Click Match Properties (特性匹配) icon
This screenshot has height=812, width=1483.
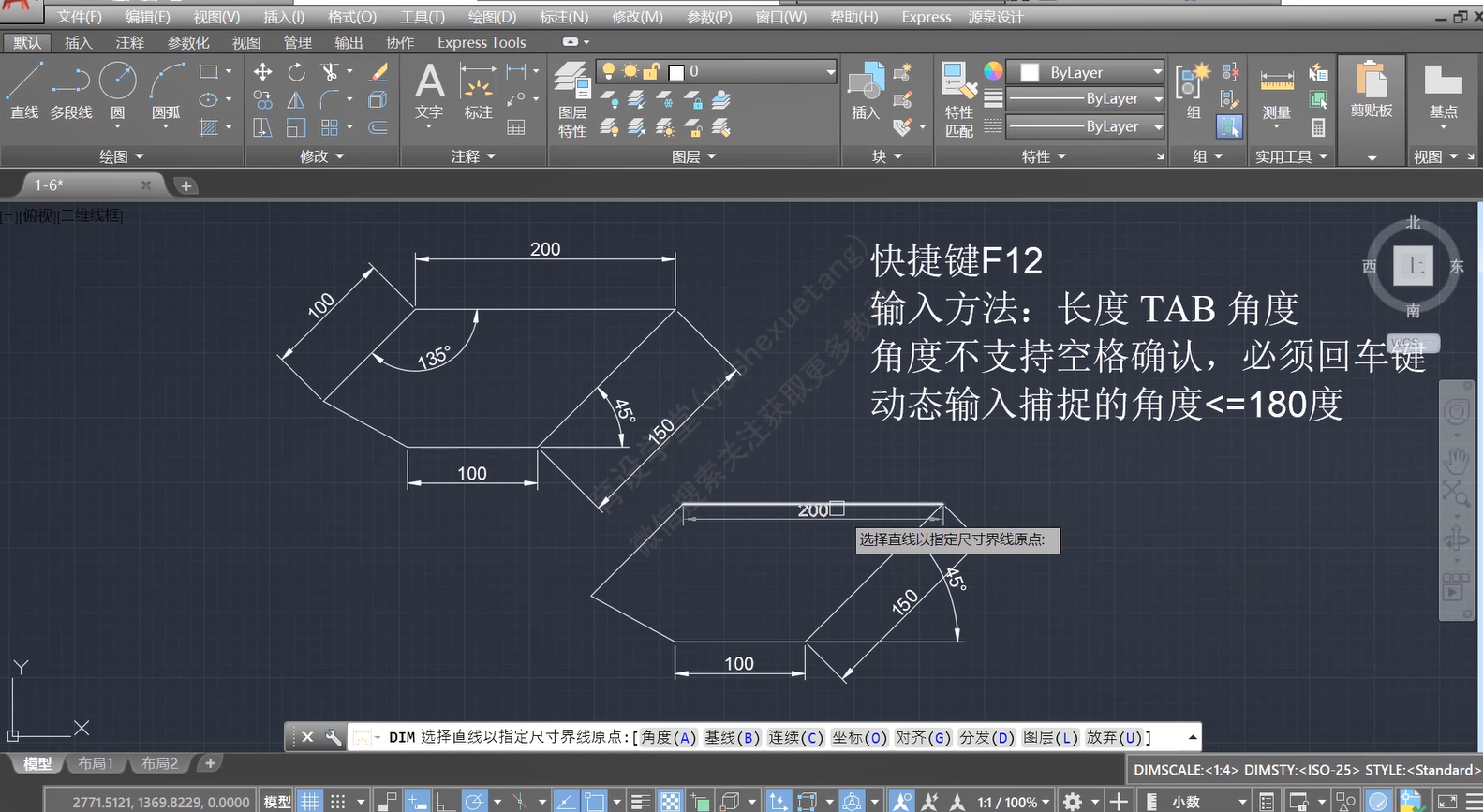coord(959,99)
